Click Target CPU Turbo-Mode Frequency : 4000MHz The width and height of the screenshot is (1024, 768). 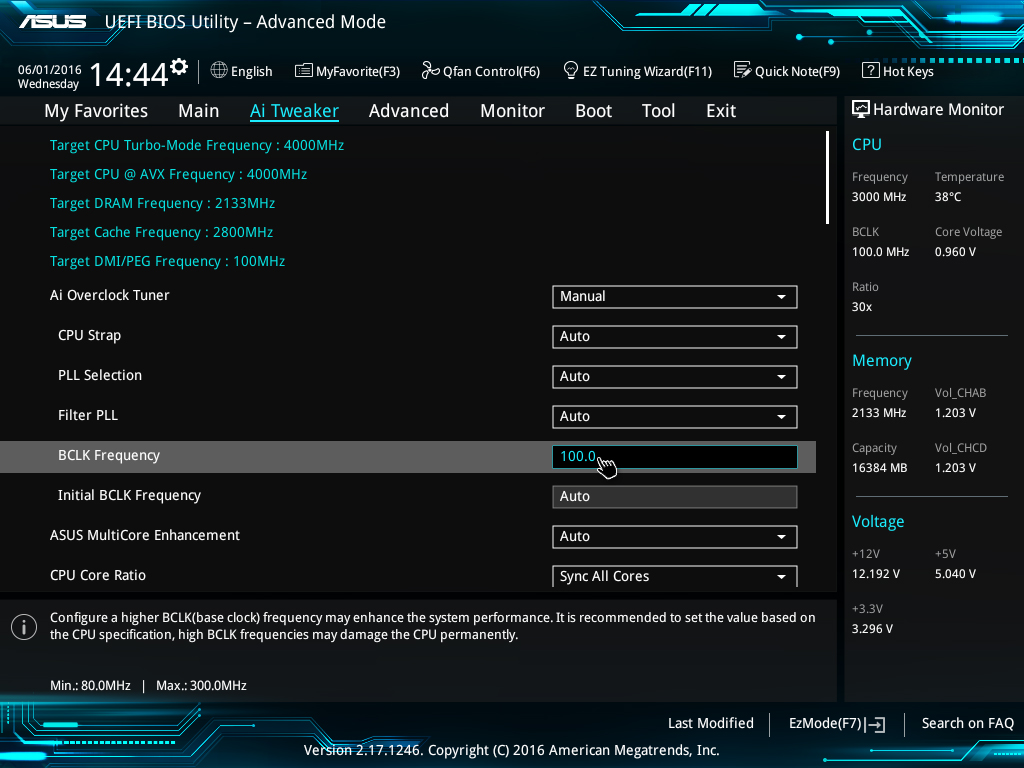[197, 145]
